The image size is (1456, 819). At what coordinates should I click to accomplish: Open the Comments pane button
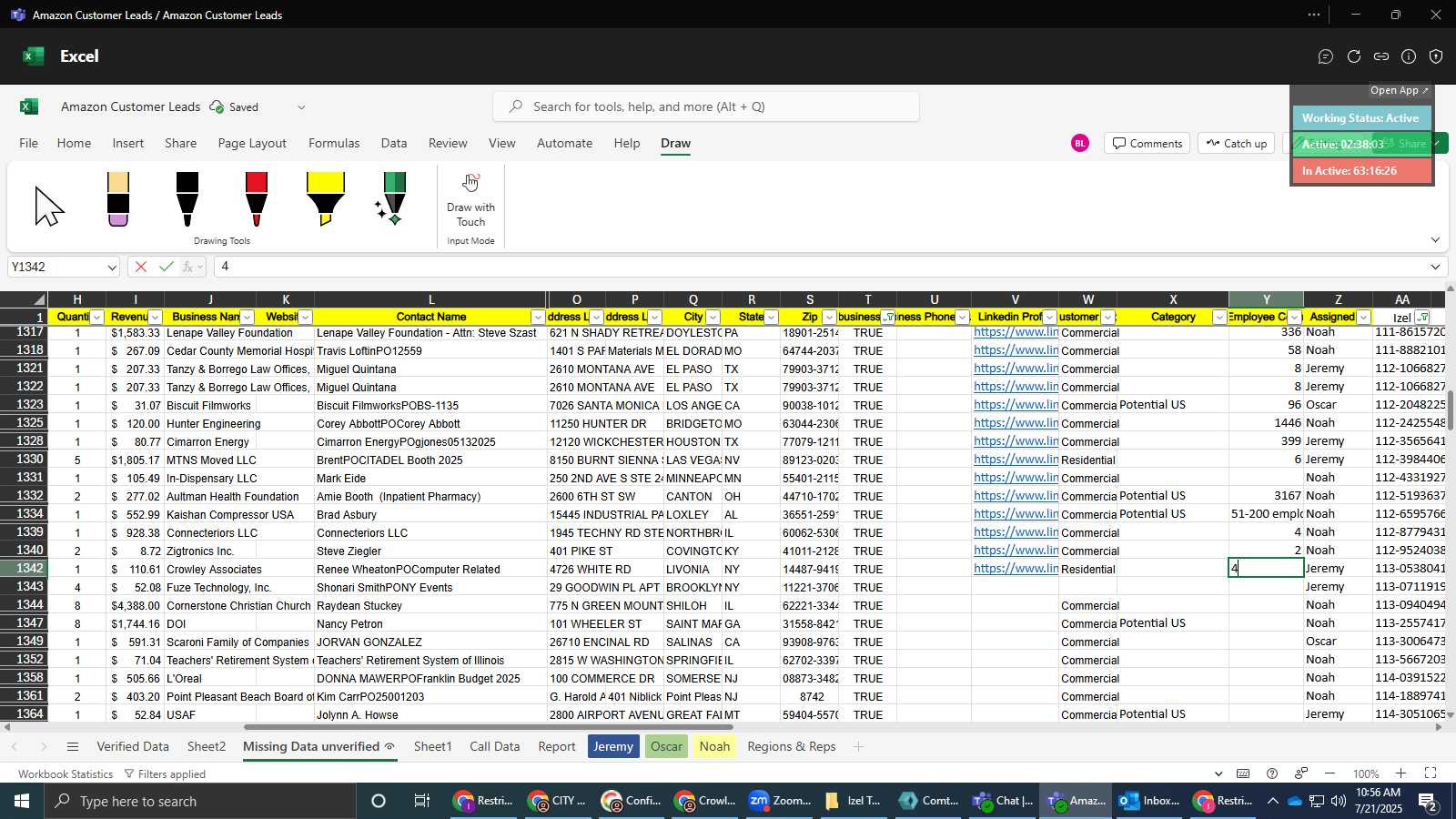click(x=1148, y=143)
